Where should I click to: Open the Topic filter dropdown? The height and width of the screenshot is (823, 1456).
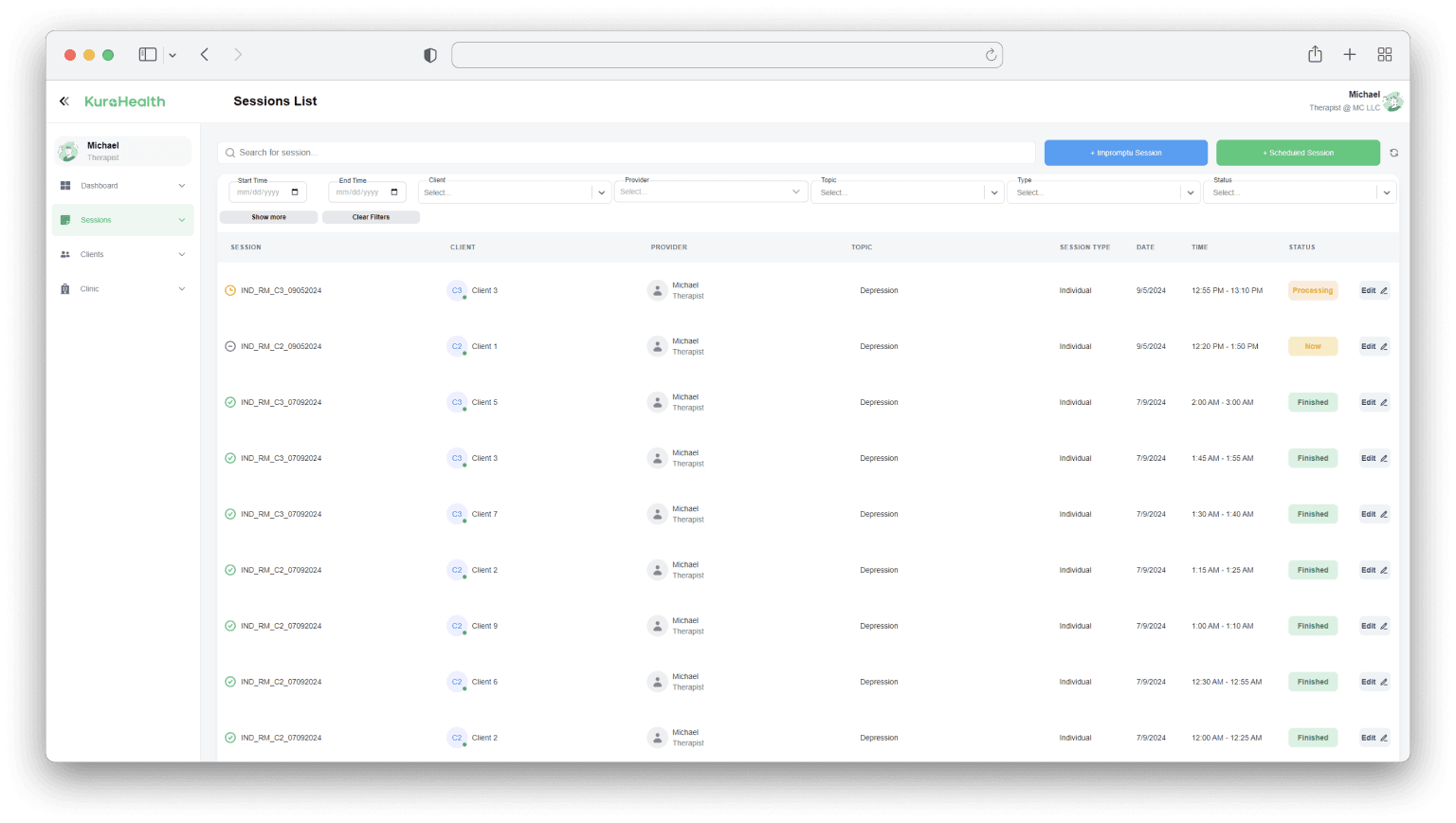point(993,192)
